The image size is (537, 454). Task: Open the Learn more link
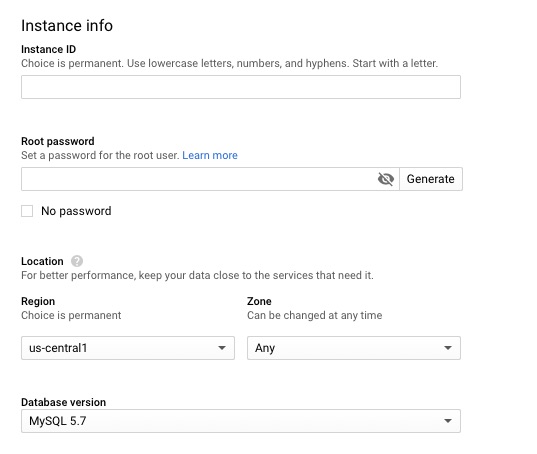click(210, 155)
